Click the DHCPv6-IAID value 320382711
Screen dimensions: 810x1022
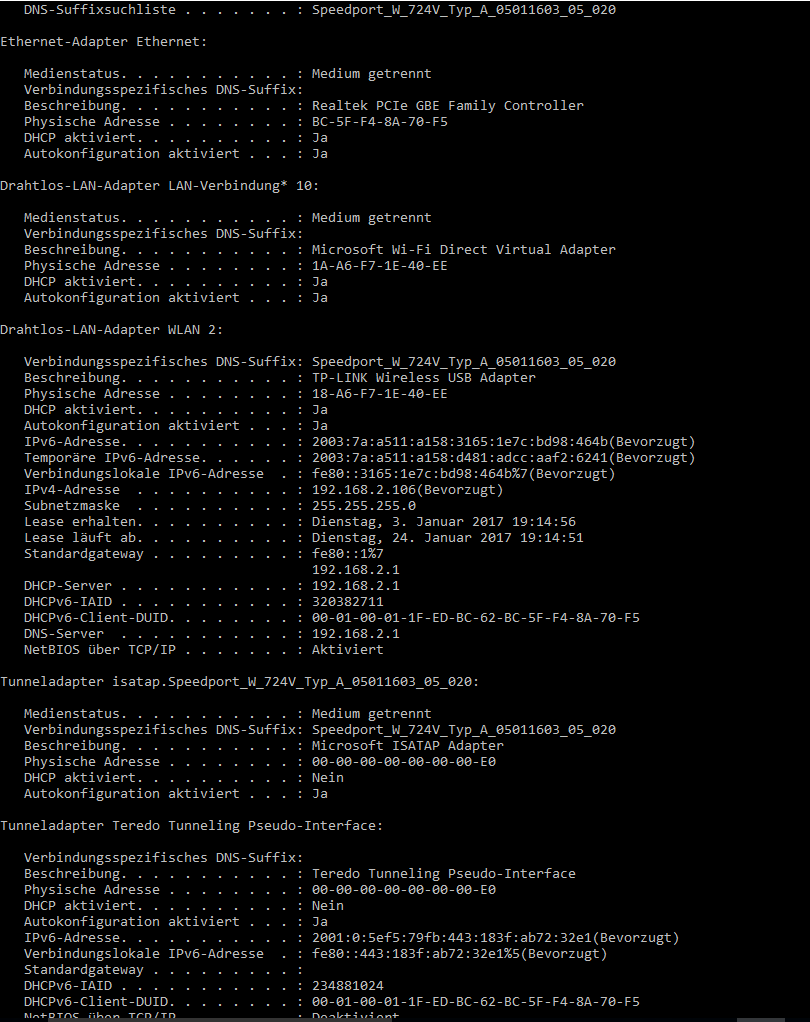[x=347, y=602]
